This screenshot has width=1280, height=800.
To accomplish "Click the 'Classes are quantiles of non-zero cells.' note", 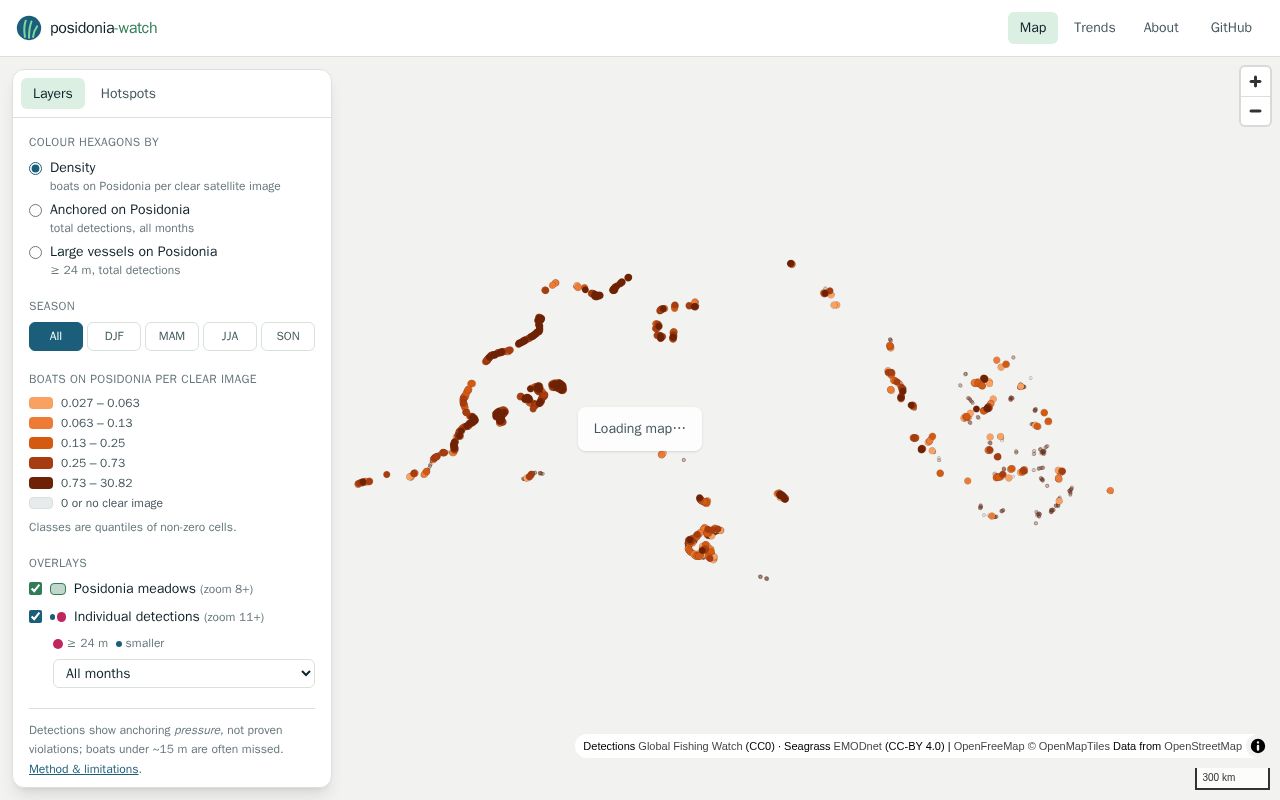I will (133, 527).
